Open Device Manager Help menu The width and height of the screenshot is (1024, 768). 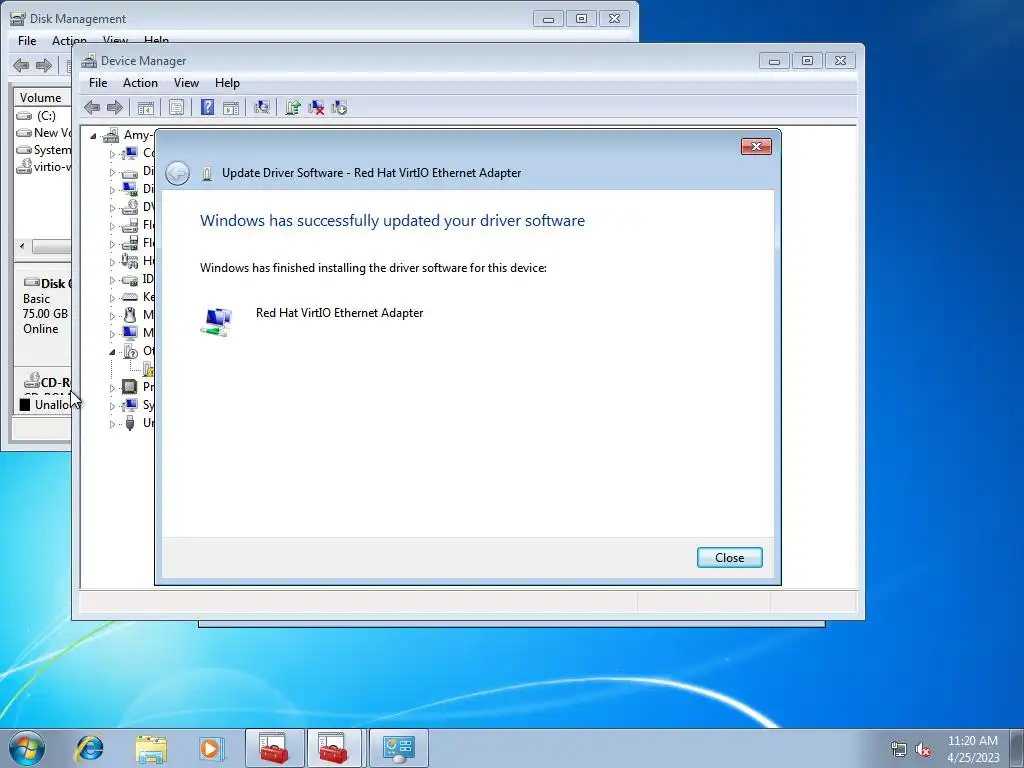tap(227, 83)
